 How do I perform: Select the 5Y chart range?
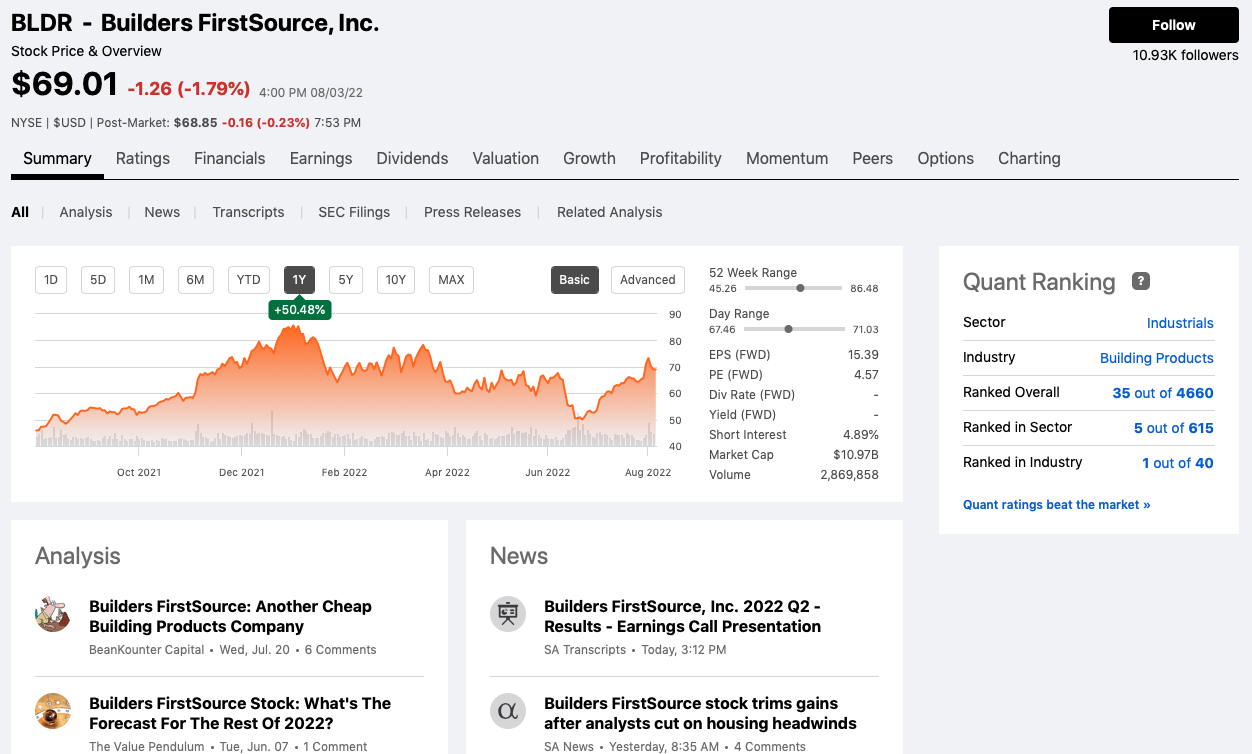pyautogui.click(x=345, y=280)
